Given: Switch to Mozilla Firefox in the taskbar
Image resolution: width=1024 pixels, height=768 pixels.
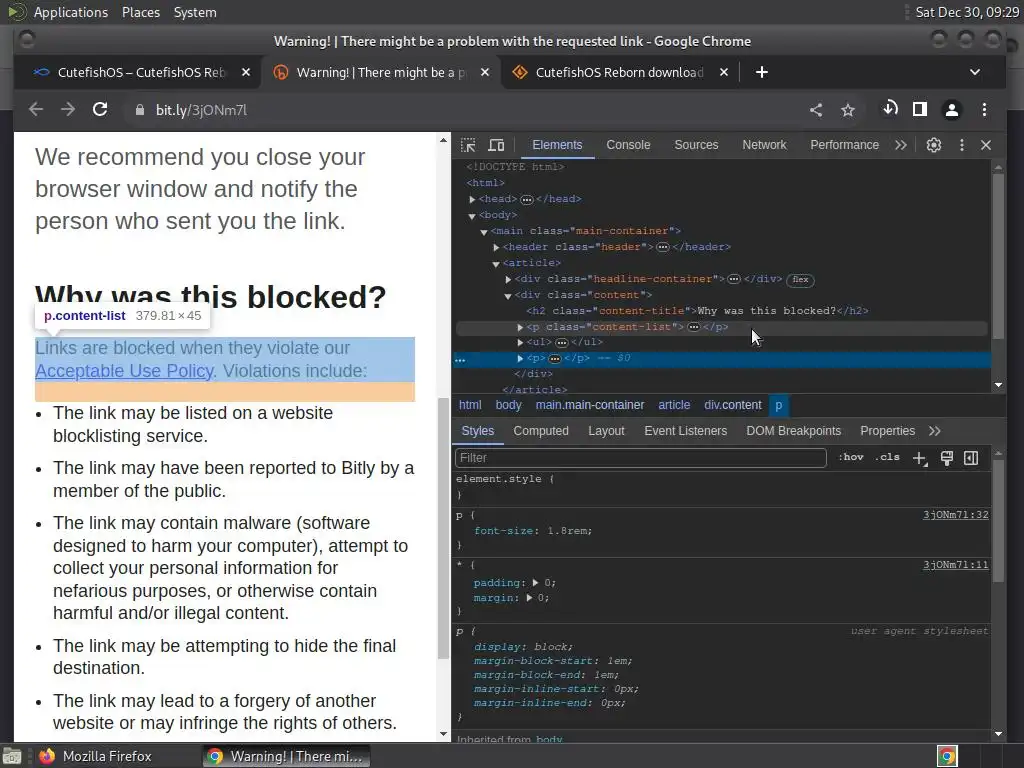Looking at the screenshot, I should coord(95,756).
